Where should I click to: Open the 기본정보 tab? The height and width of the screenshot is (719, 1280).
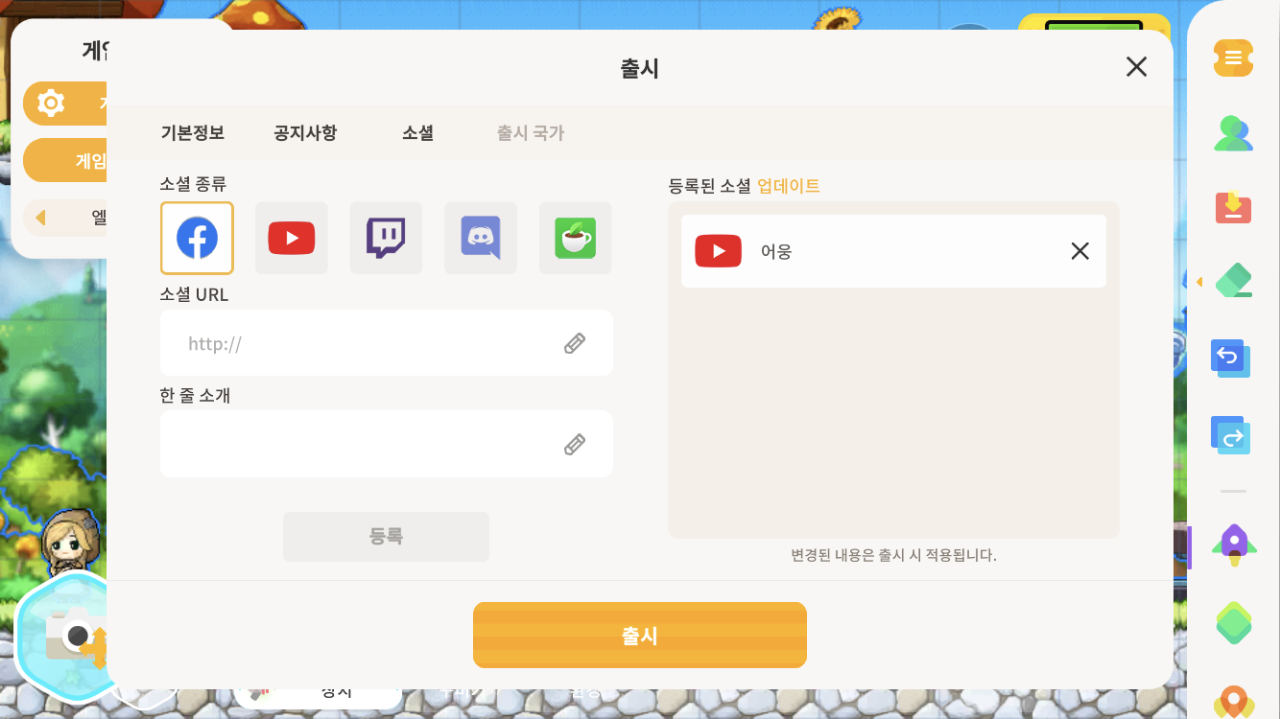[192, 133]
